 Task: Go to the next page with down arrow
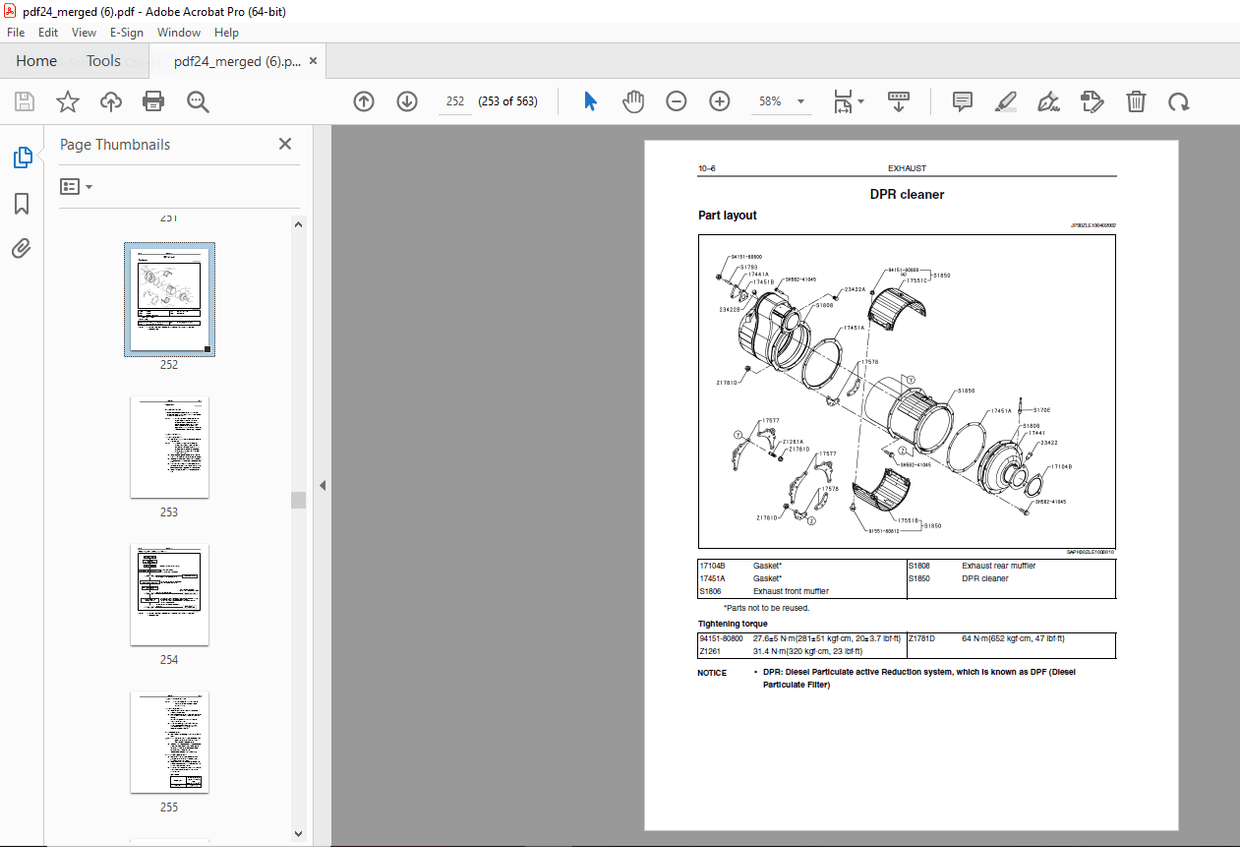[x=406, y=101]
